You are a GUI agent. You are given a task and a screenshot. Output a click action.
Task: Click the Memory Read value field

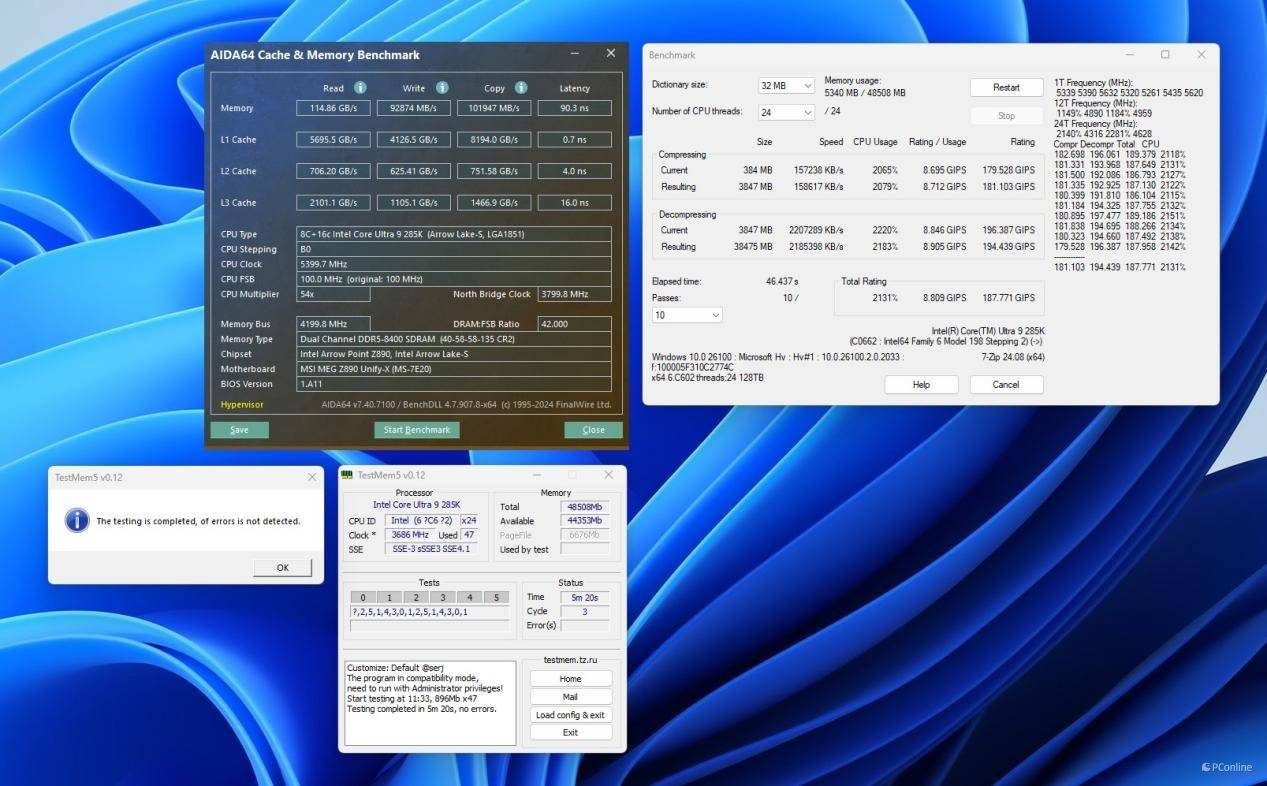point(333,108)
